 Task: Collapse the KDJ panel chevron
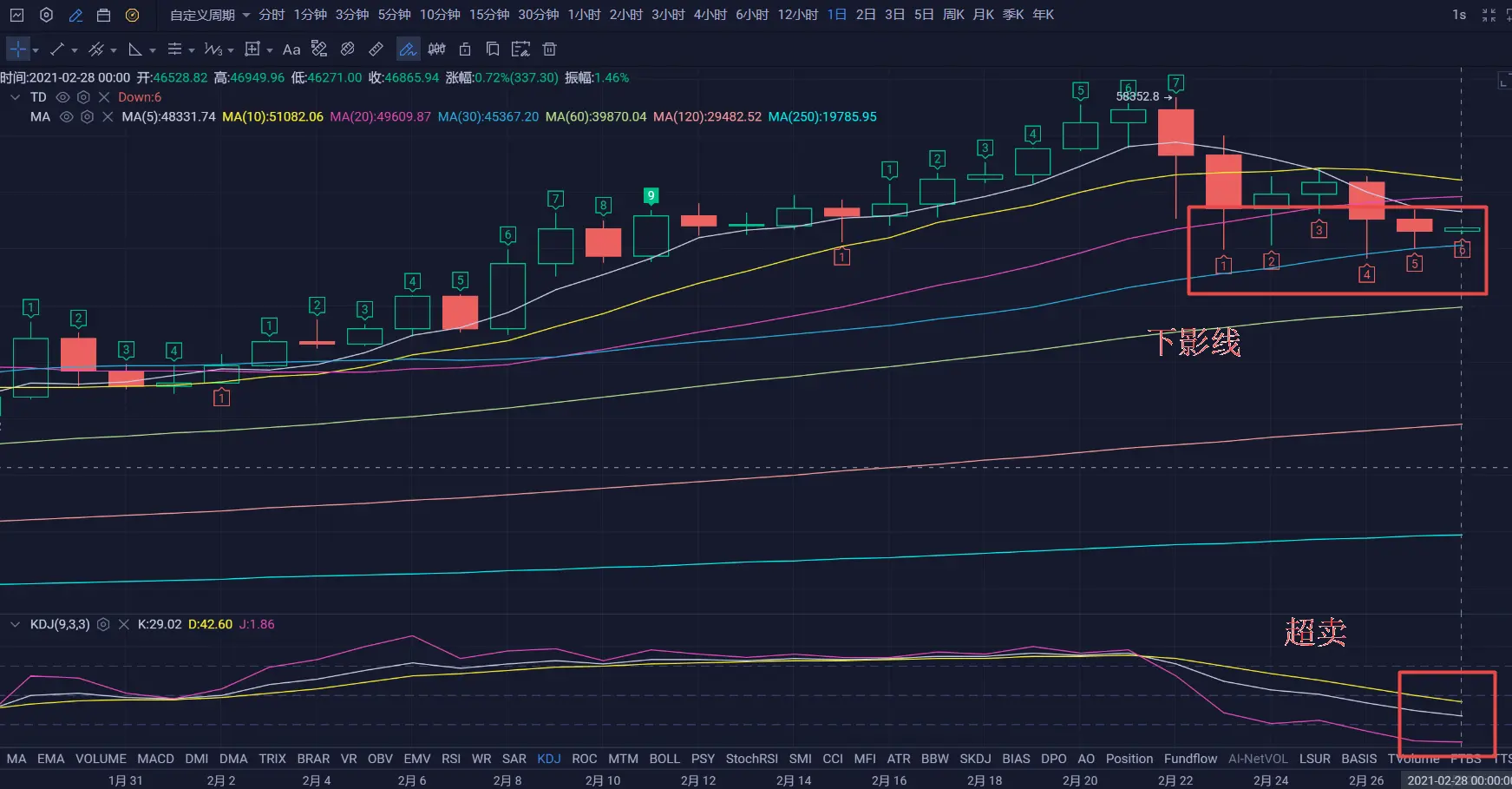[15, 624]
